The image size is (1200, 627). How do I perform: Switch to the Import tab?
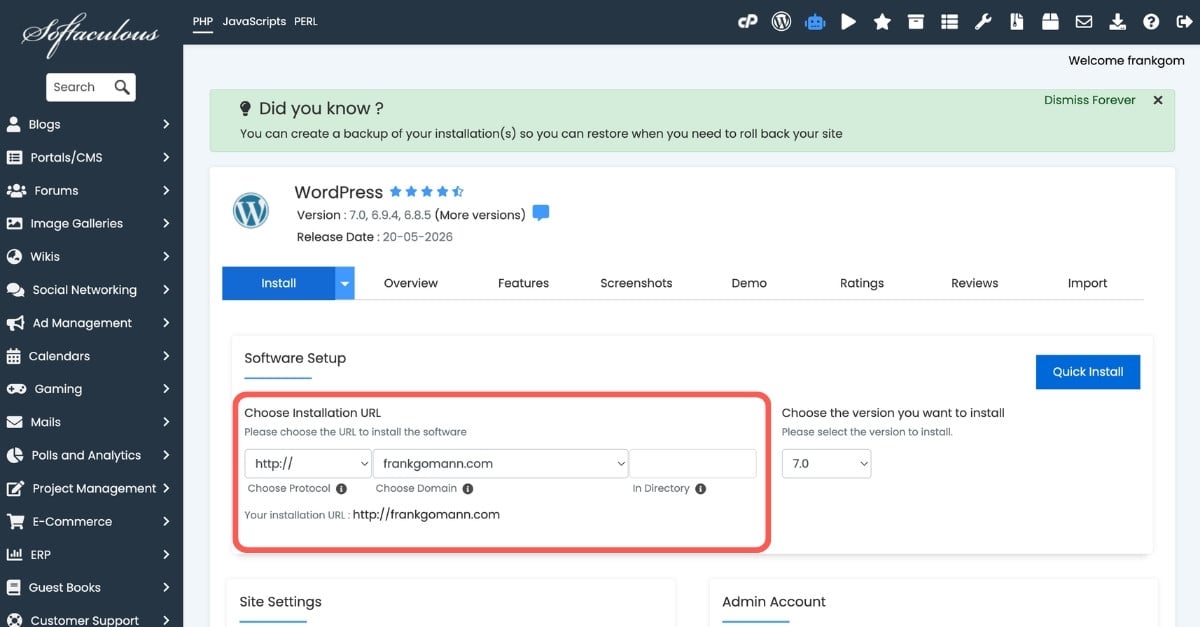[1087, 283]
